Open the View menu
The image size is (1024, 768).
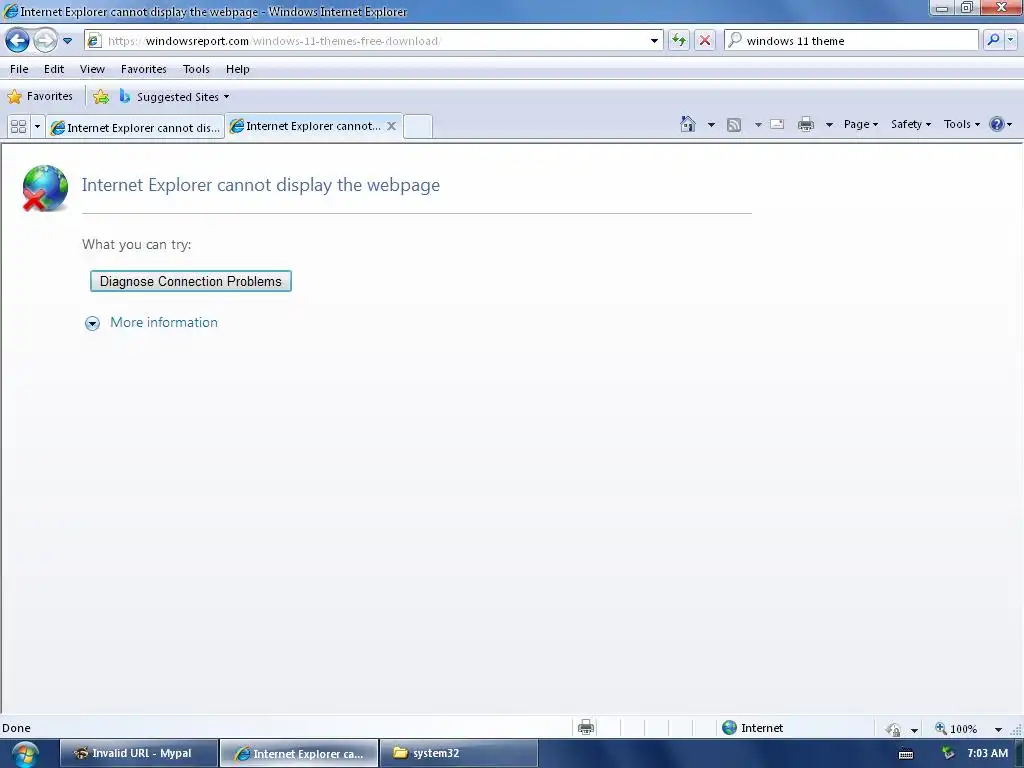point(92,69)
